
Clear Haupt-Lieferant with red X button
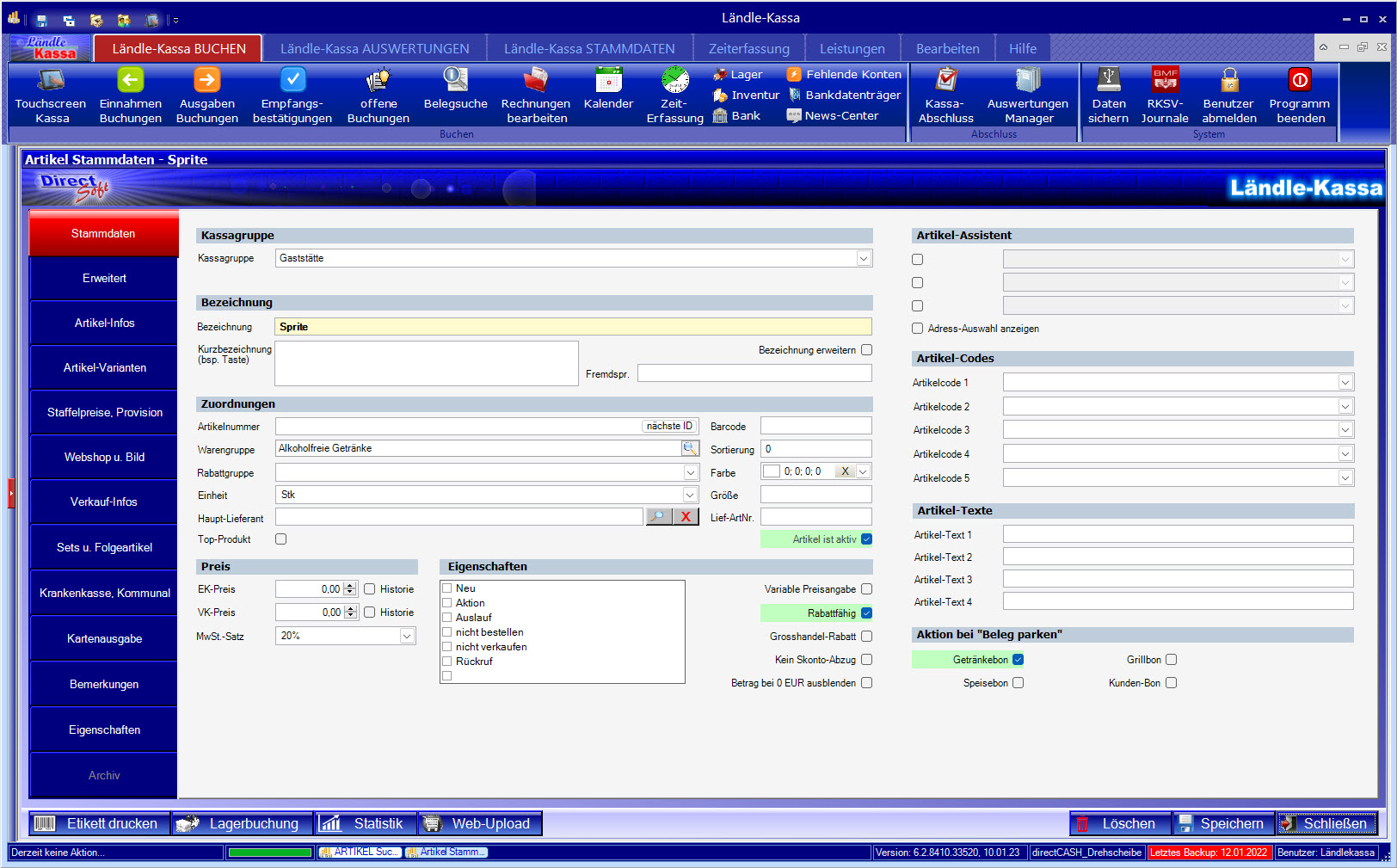686,516
